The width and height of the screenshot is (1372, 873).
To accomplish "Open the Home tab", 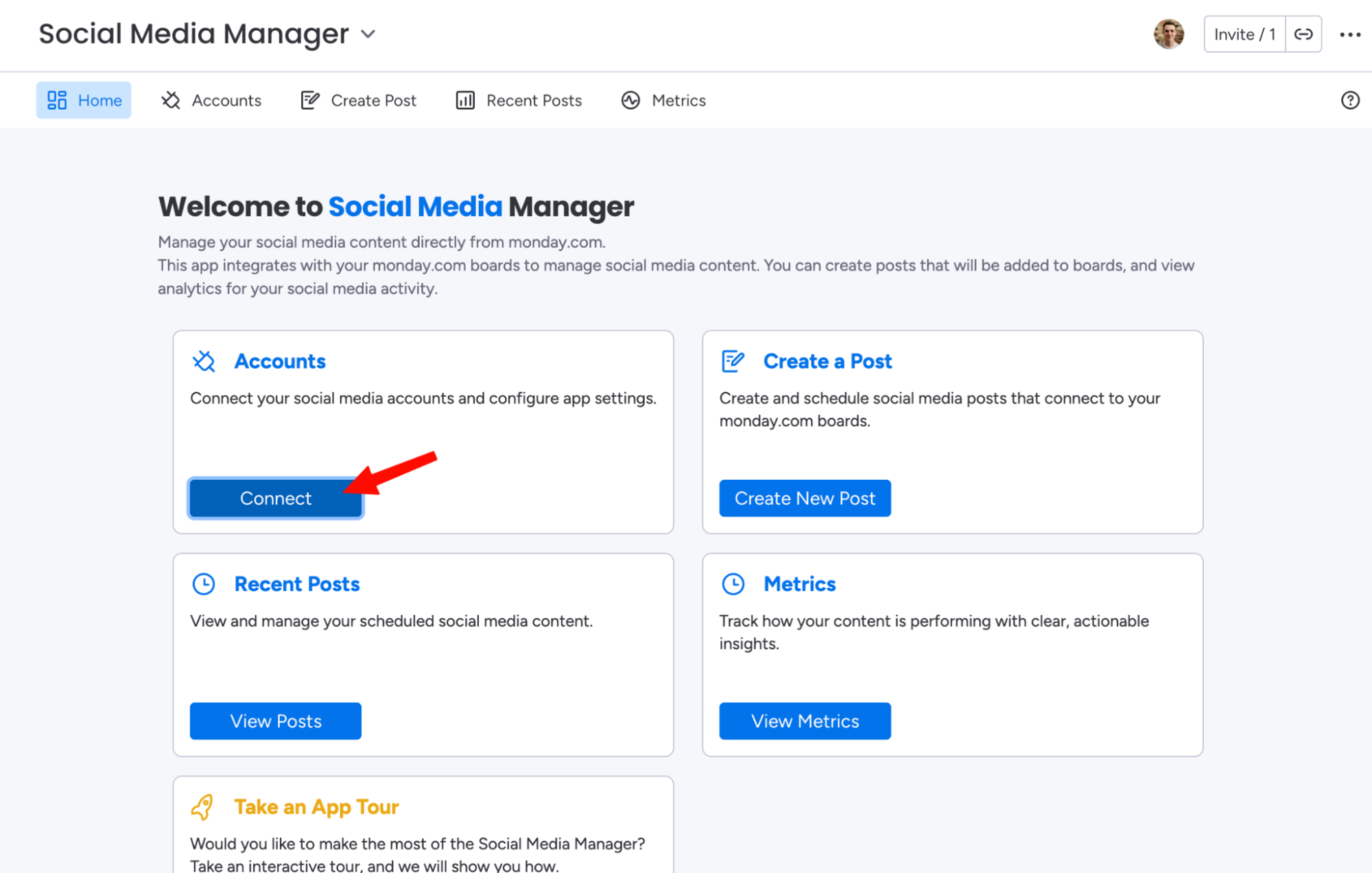I will point(84,100).
